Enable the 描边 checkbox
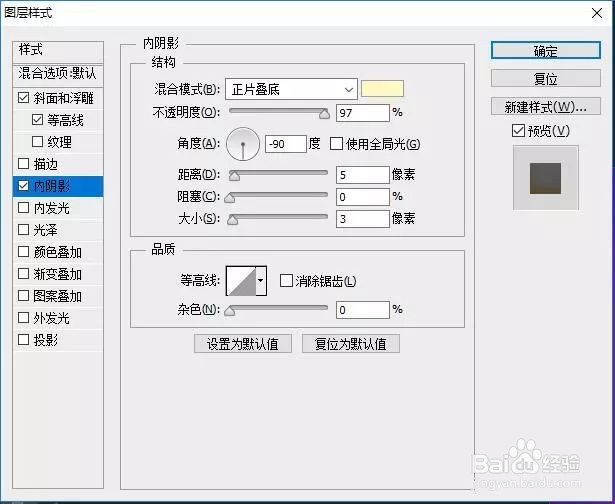This screenshot has height=504, width=615. [24, 163]
